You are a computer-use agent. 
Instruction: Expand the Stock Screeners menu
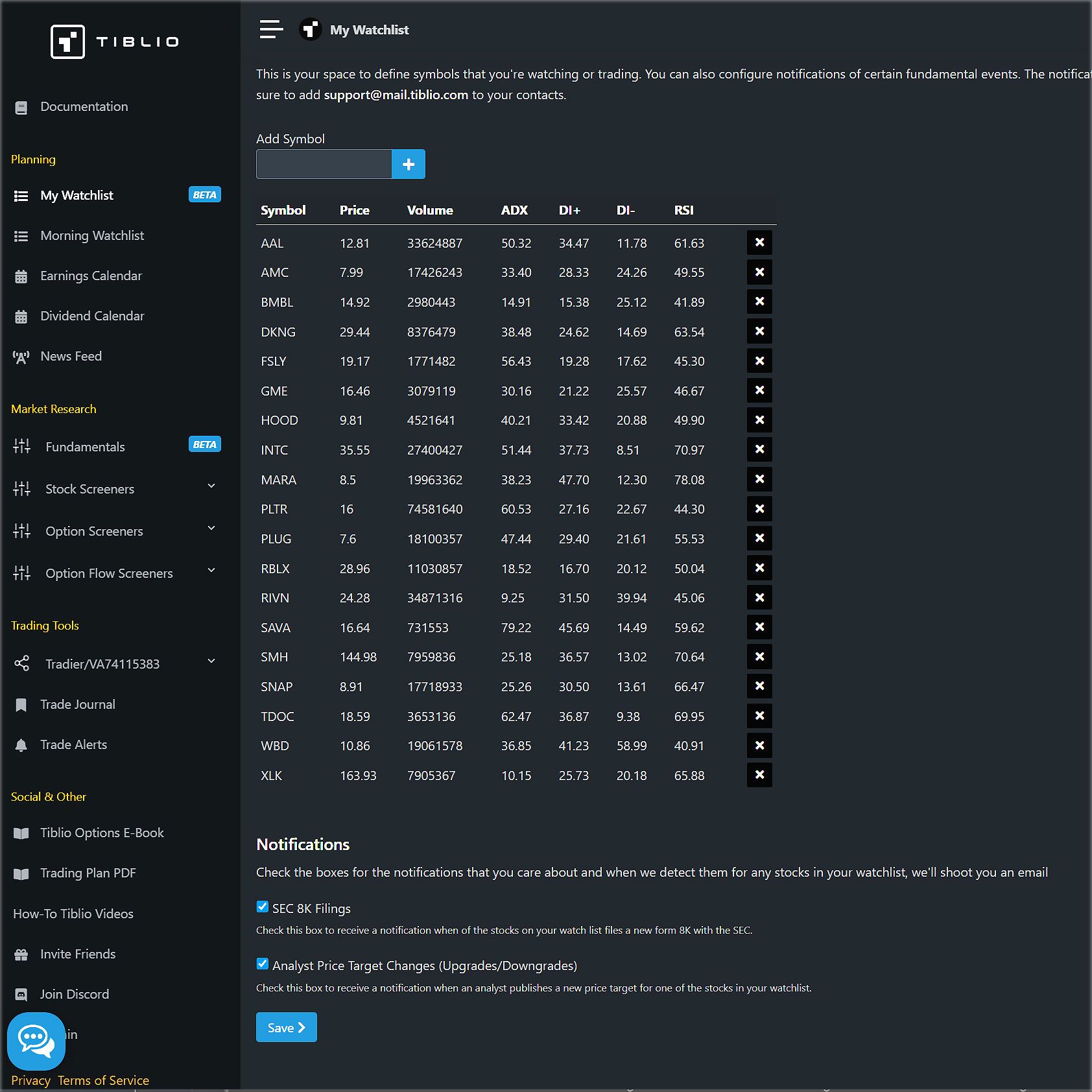coord(211,486)
